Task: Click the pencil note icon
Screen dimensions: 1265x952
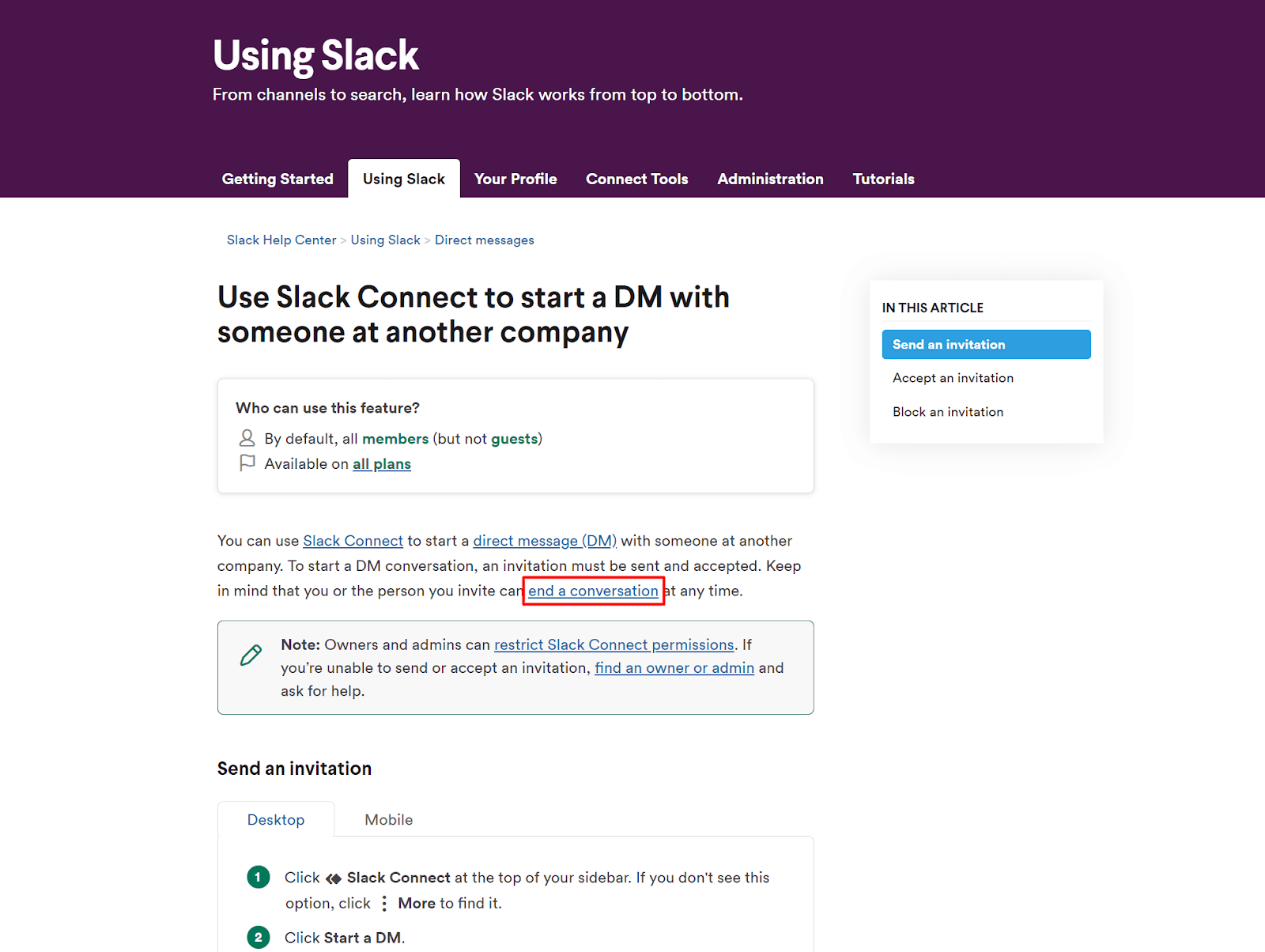Action: (251, 655)
